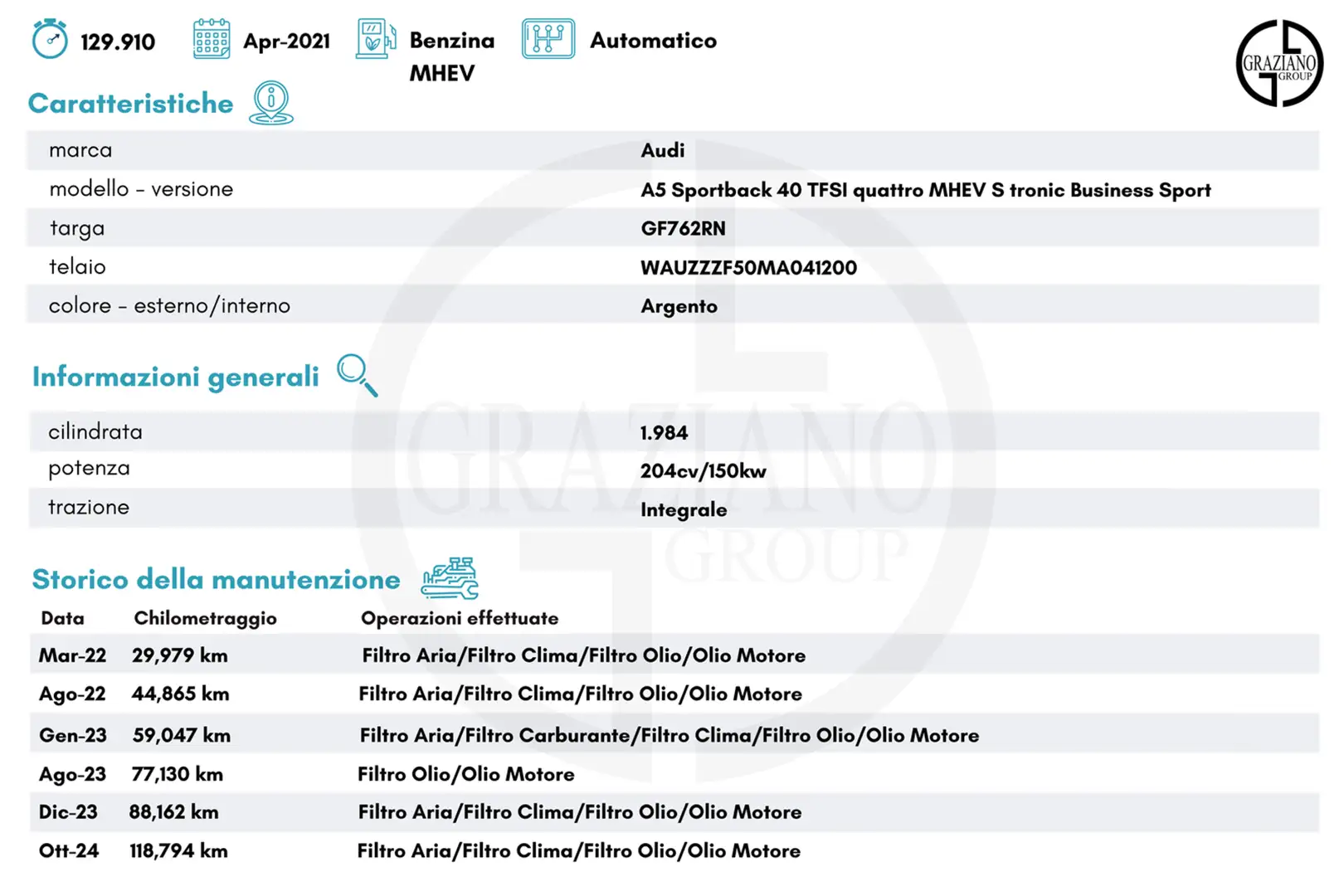Click the Gen-23 maintenance date
The width and height of the screenshot is (1344, 896).
point(73,735)
